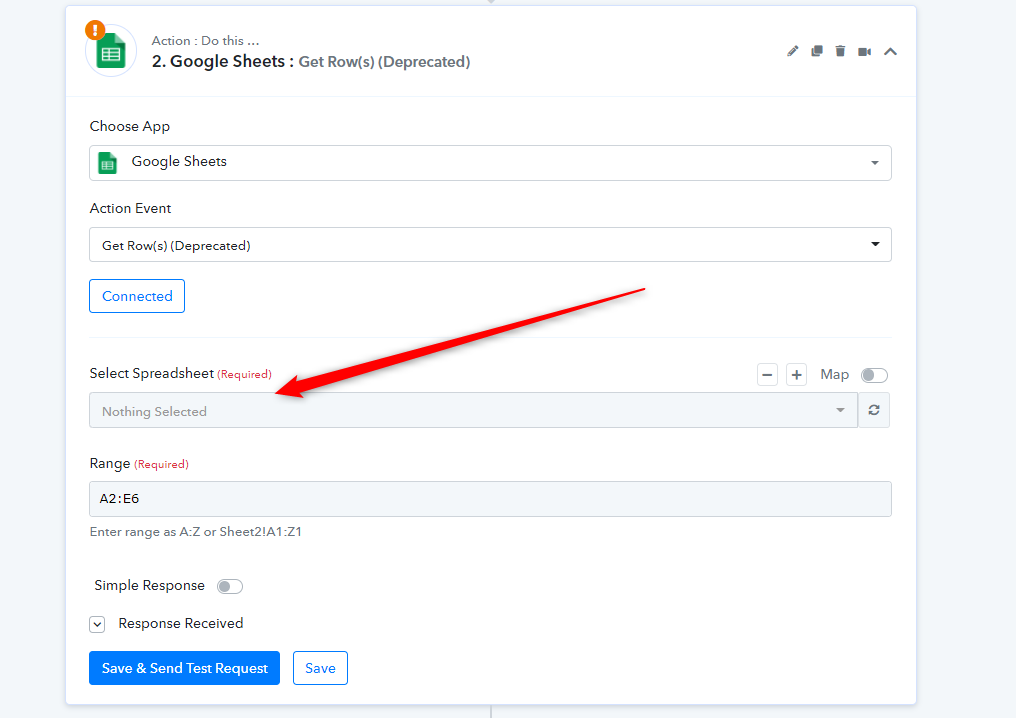The image size is (1016, 718).
Task: Click the Connected button
Action: (x=137, y=296)
